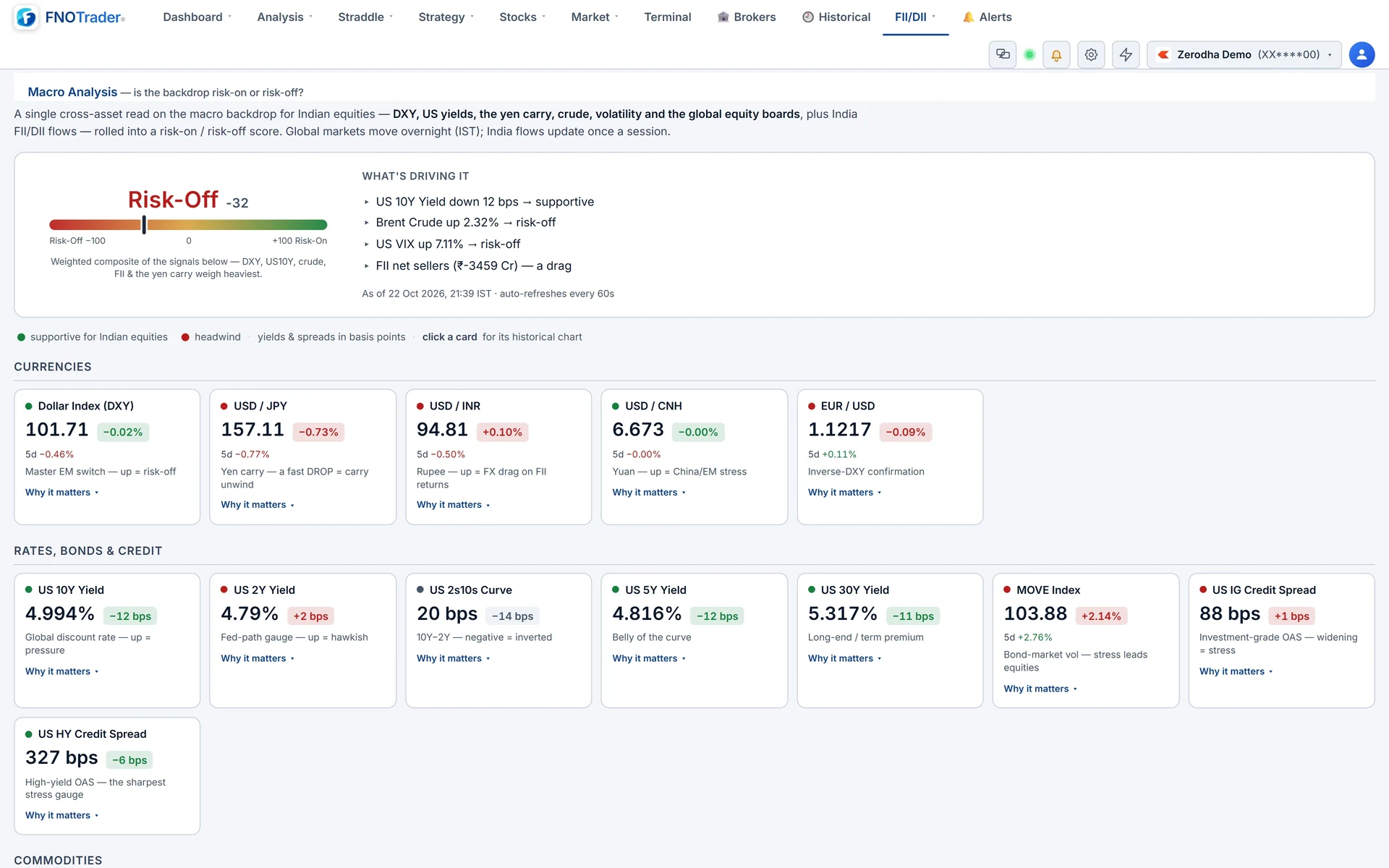Open the user profile avatar

pos(1362,55)
